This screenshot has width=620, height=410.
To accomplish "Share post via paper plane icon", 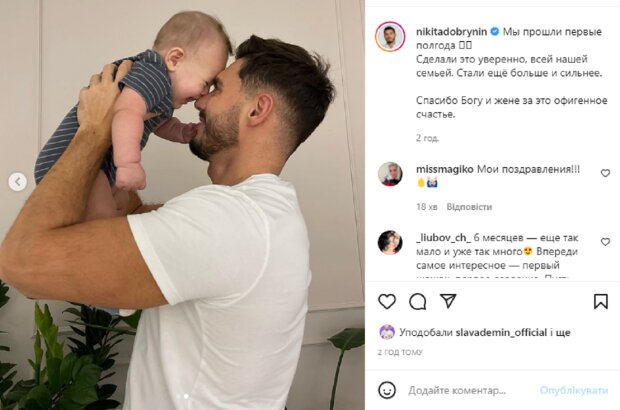I will point(448,301).
